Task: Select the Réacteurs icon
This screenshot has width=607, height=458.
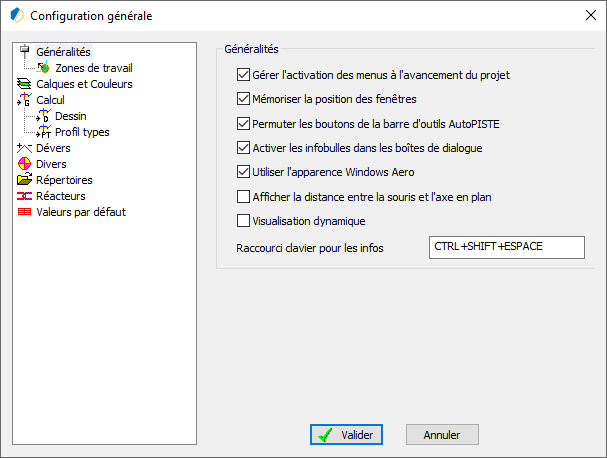Action: pyautogui.click(x=24, y=196)
